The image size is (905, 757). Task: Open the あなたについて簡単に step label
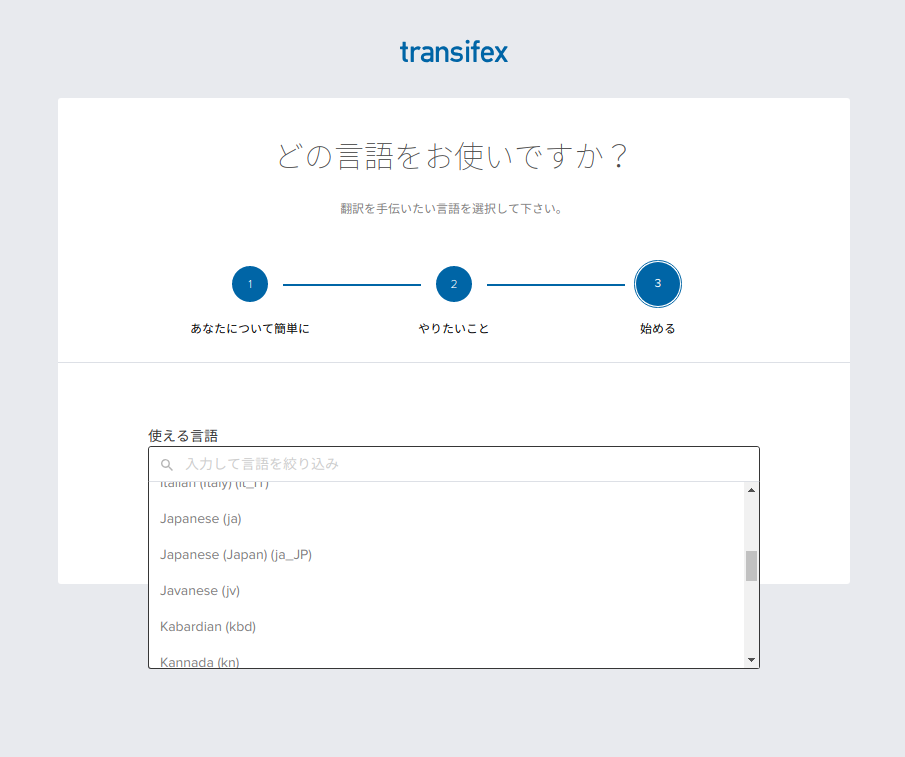coord(250,328)
